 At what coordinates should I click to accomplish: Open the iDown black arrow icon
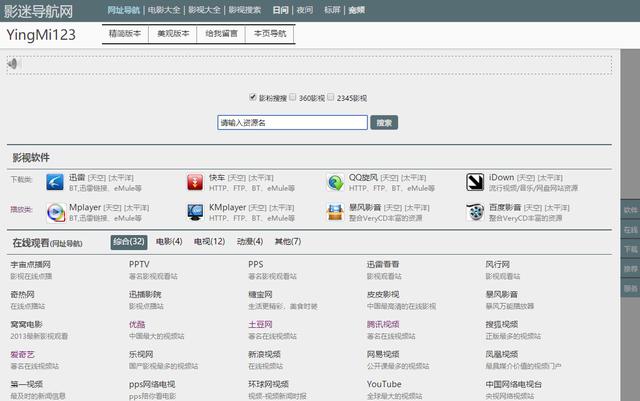point(475,182)
